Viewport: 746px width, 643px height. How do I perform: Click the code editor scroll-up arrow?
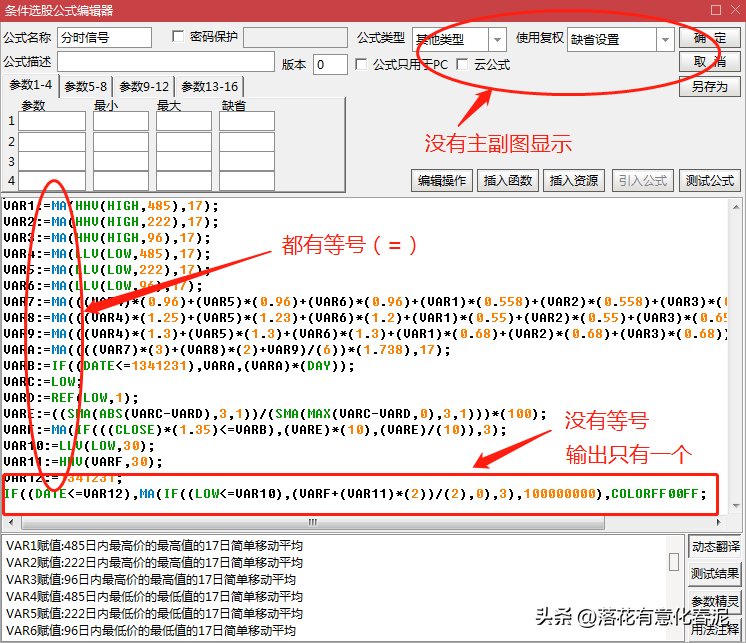click(x=736, y=207)
